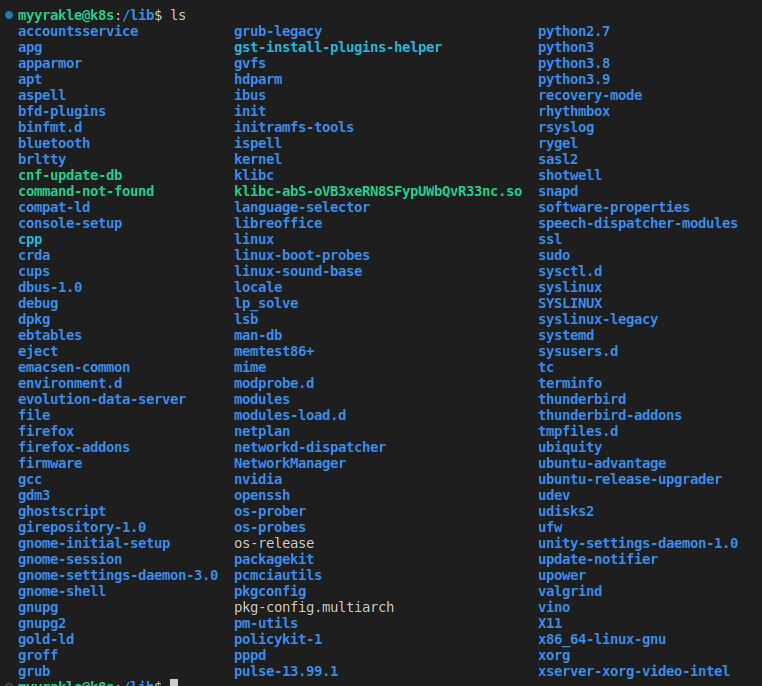The width and height of the screenshot is (762, 686).
Task: Select the 'emacsen-common' entry
Action: tap(74, 367)
